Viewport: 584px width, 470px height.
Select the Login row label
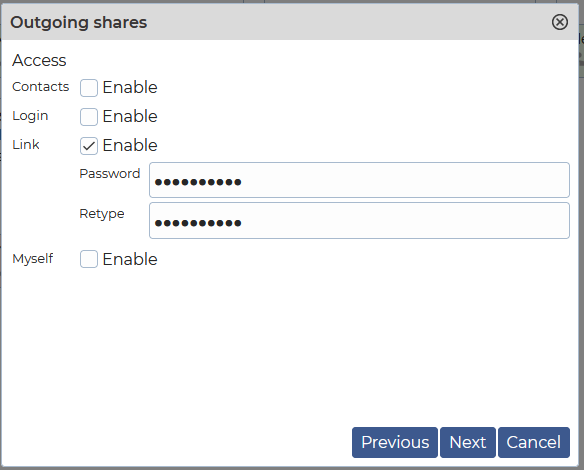(30, 116)
